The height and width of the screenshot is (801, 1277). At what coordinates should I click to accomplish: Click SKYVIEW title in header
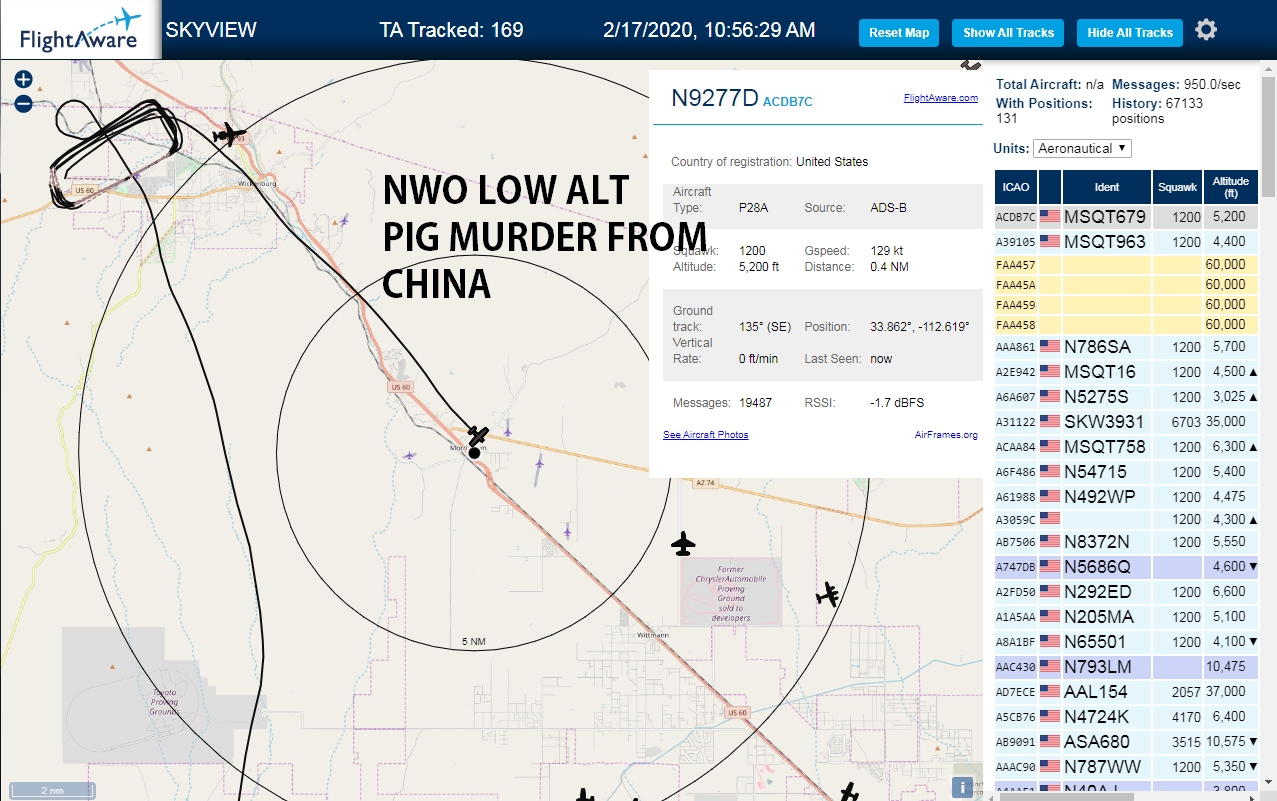[211, 30]
